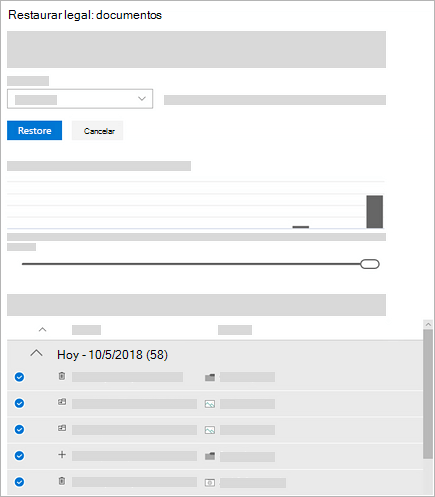
Task: Click the folder icon in the first row
Action: (210, 377)
